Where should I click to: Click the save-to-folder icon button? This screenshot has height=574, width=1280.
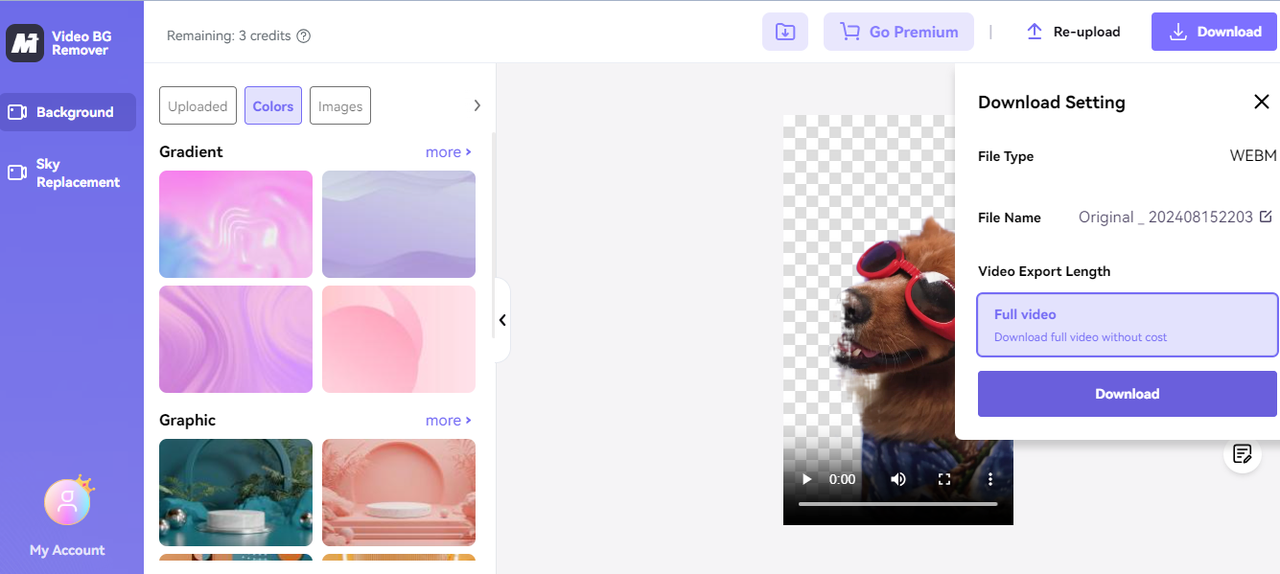pos(785,32)
